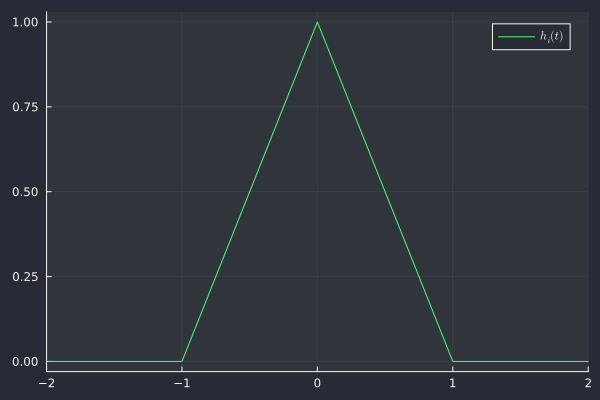Image resolution: width=600 pixels, height=400 pixels.
Task: Click the 1 x-axis tick label
Action: point(453,382)
